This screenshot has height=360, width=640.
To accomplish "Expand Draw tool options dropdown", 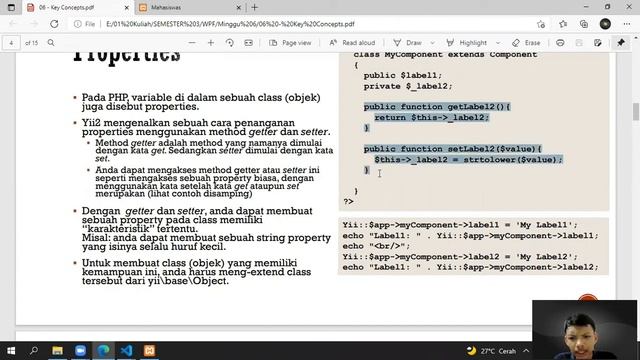I will (433, 42).
